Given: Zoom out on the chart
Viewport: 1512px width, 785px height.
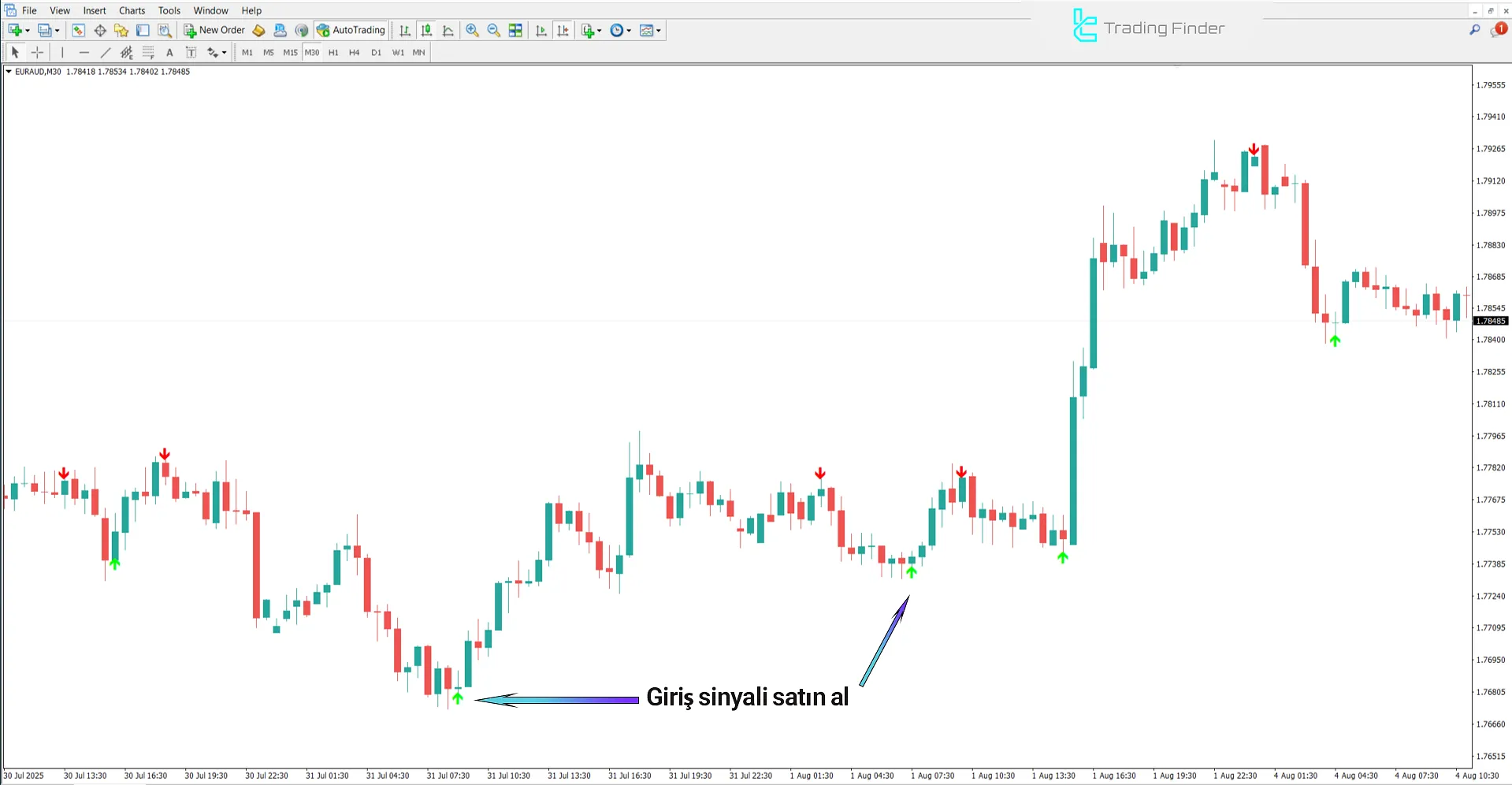Looking at the screenshot, I should [493, 30].
